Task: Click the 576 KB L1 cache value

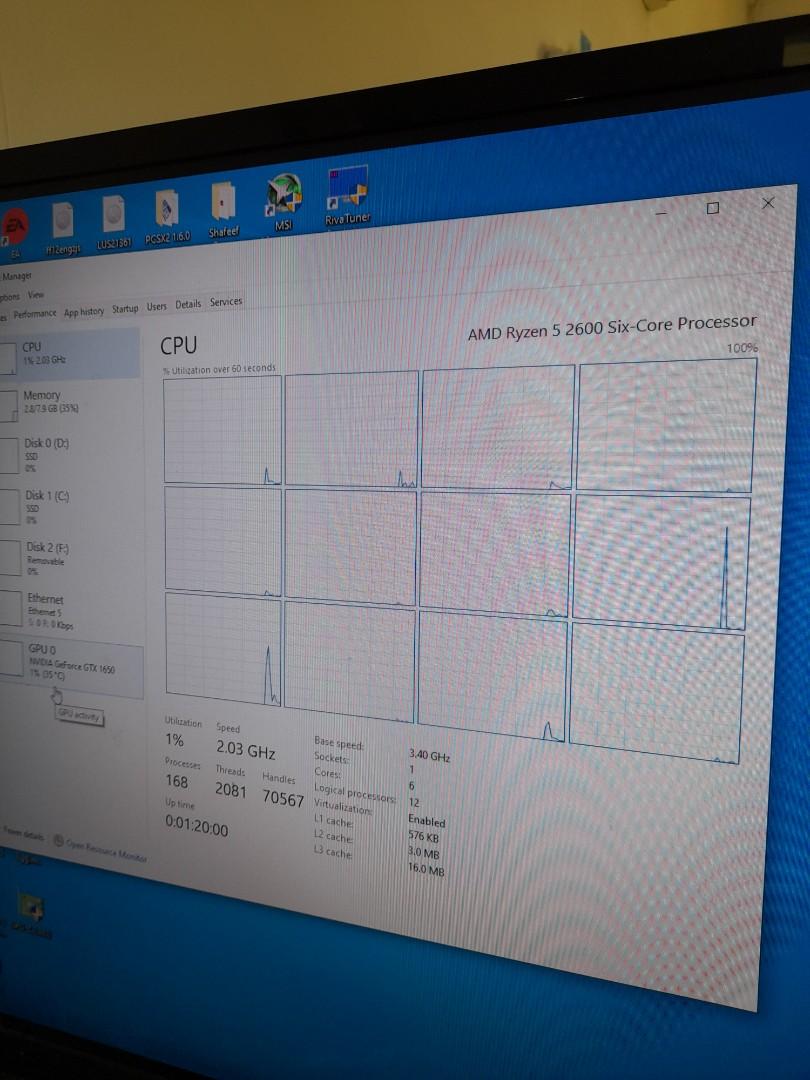Action: (424, 837)
